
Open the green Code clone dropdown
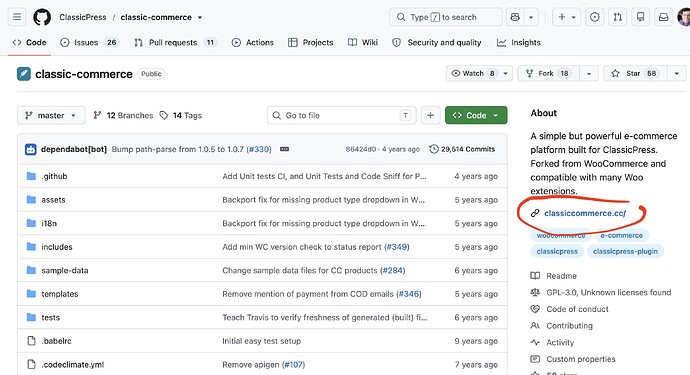pos(476,115)
